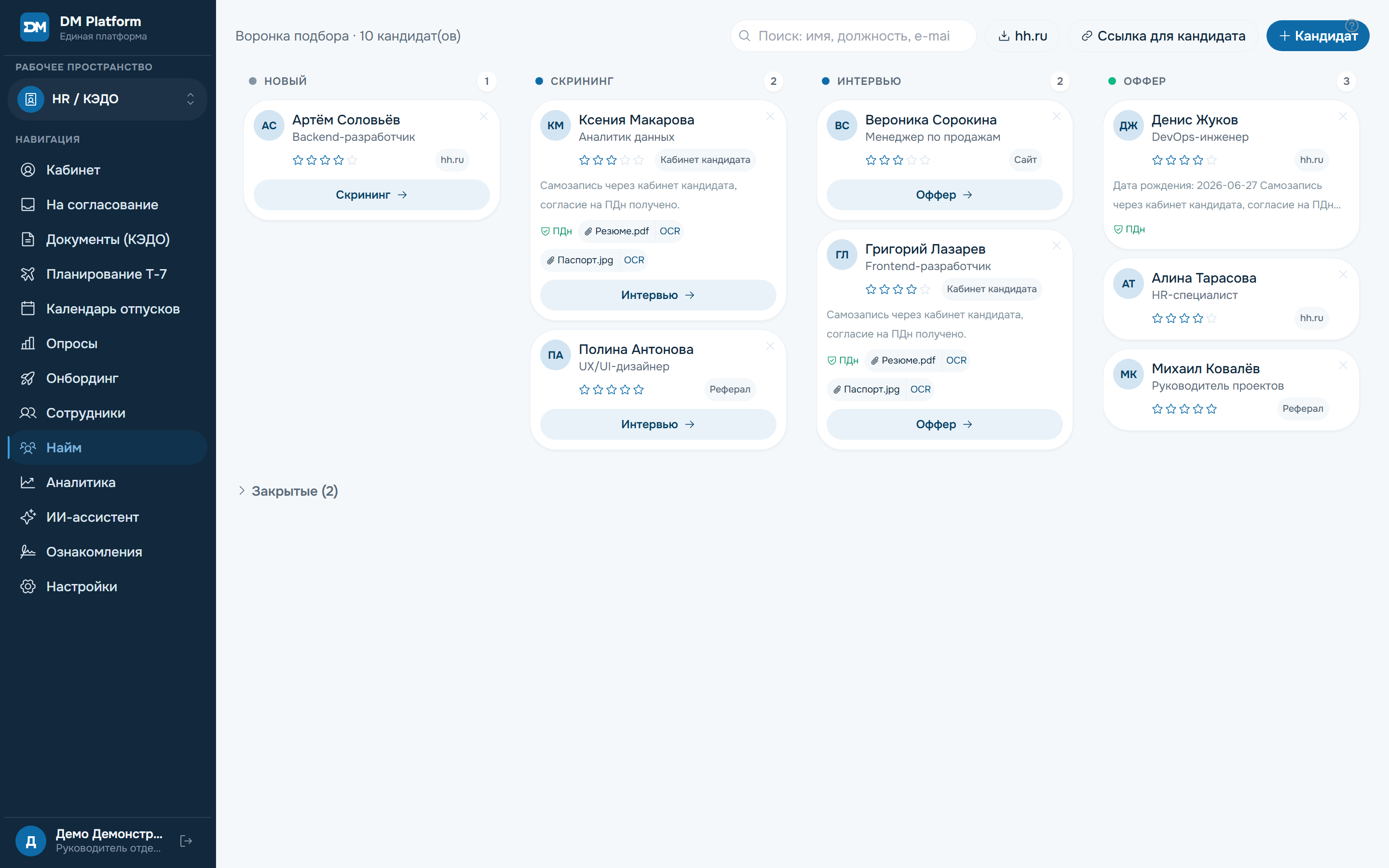1389x868 pixels.
Task: Click the Кабинет кандидата tag on Григорий Лазарев
Action: 991,289
